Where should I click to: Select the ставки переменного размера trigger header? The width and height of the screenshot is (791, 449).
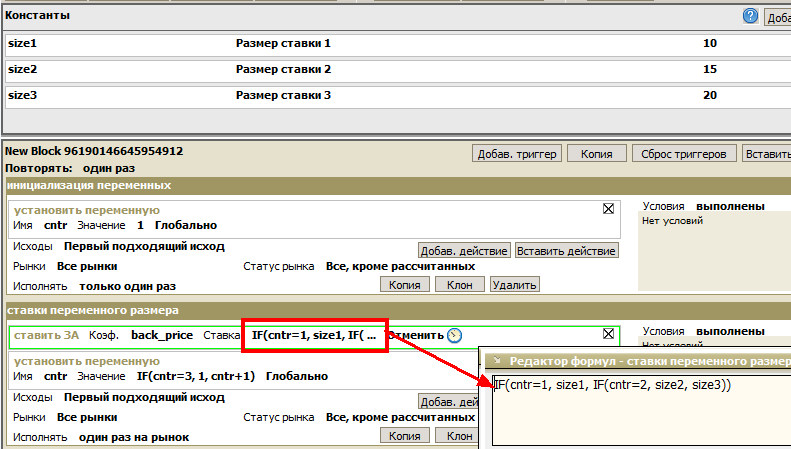pyautogui.click(x=399, y=311)
